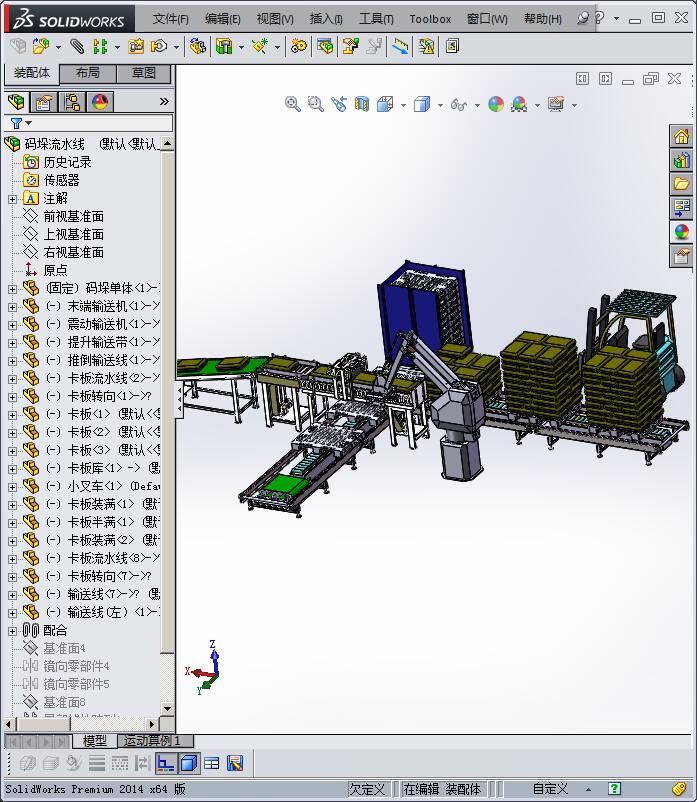Open the Toolbox menu
This screenshot has height=802, width=697.
430,19
